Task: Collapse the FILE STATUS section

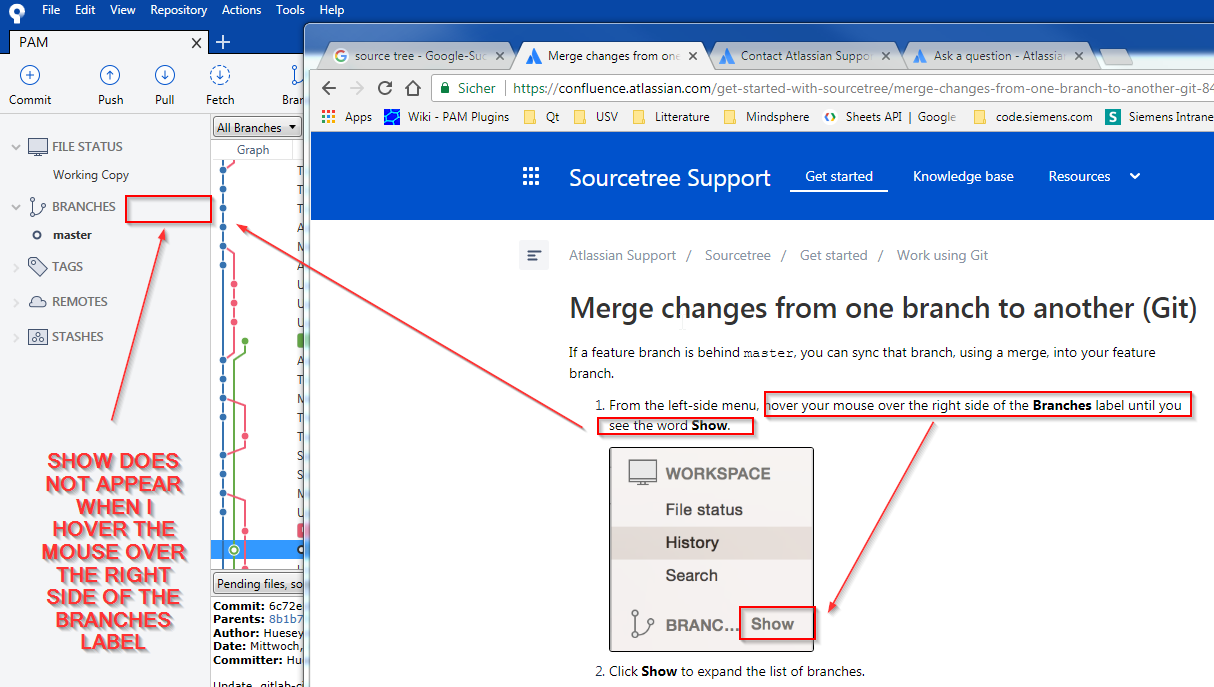Action: coord(15,147)
